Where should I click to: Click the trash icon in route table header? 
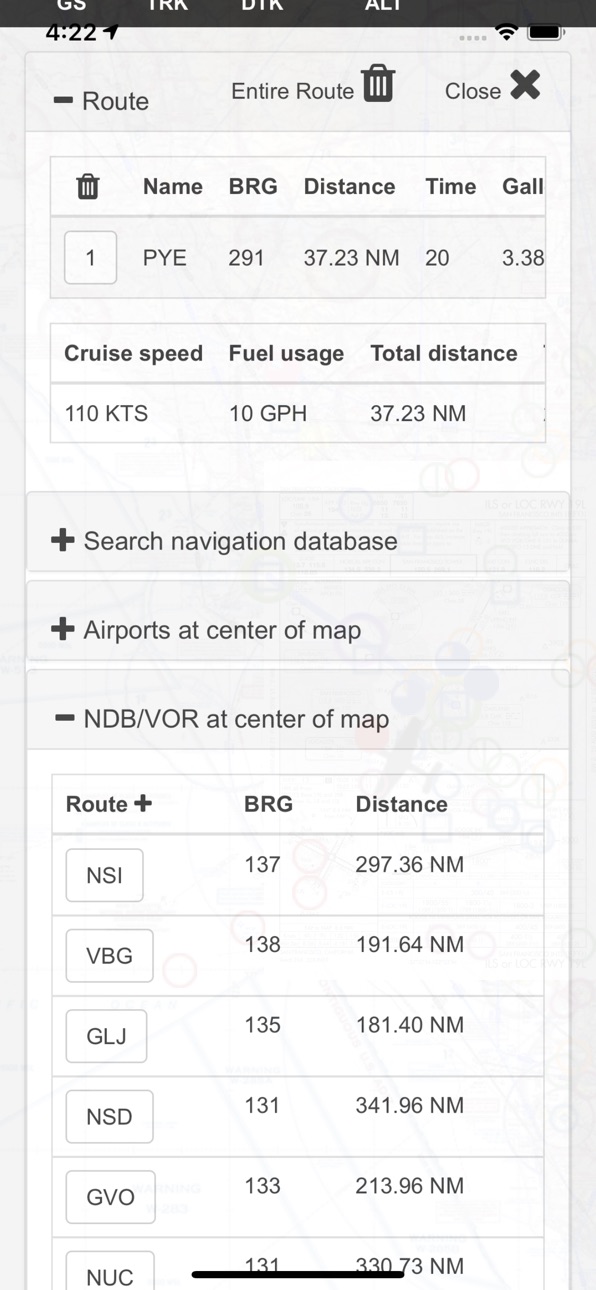88,186
